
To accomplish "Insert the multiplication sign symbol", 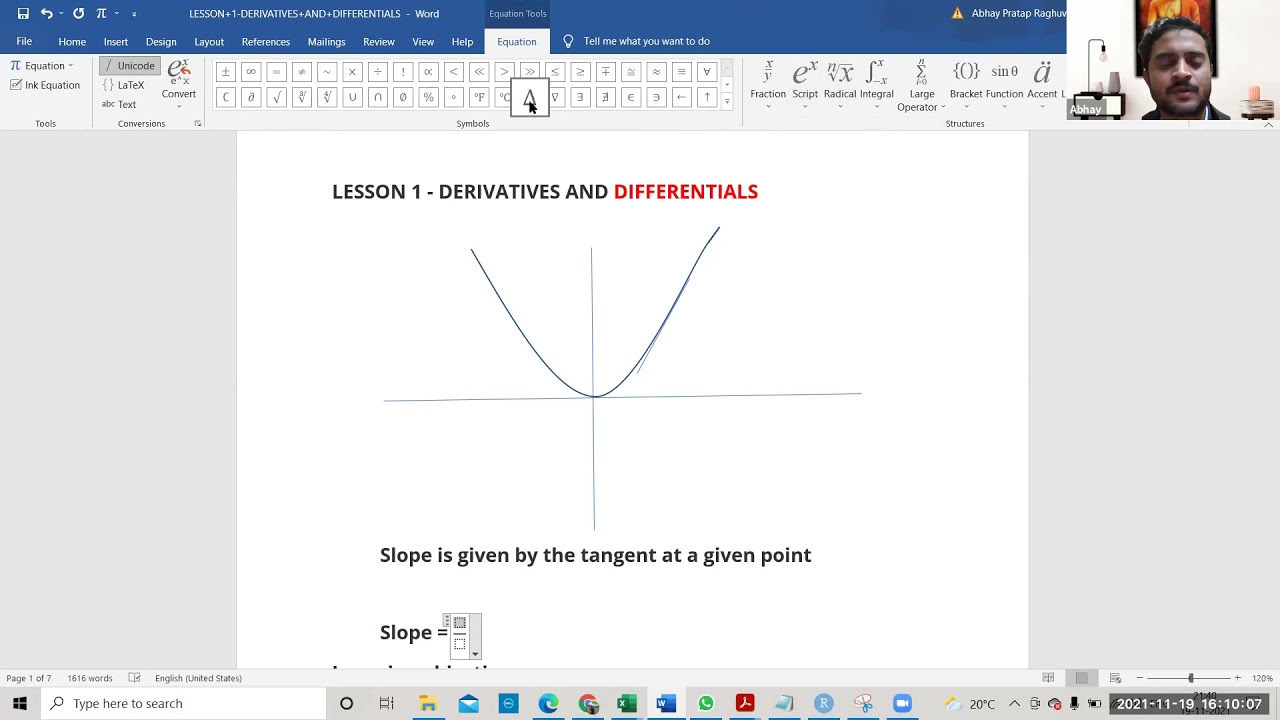I will pos(352,72).
